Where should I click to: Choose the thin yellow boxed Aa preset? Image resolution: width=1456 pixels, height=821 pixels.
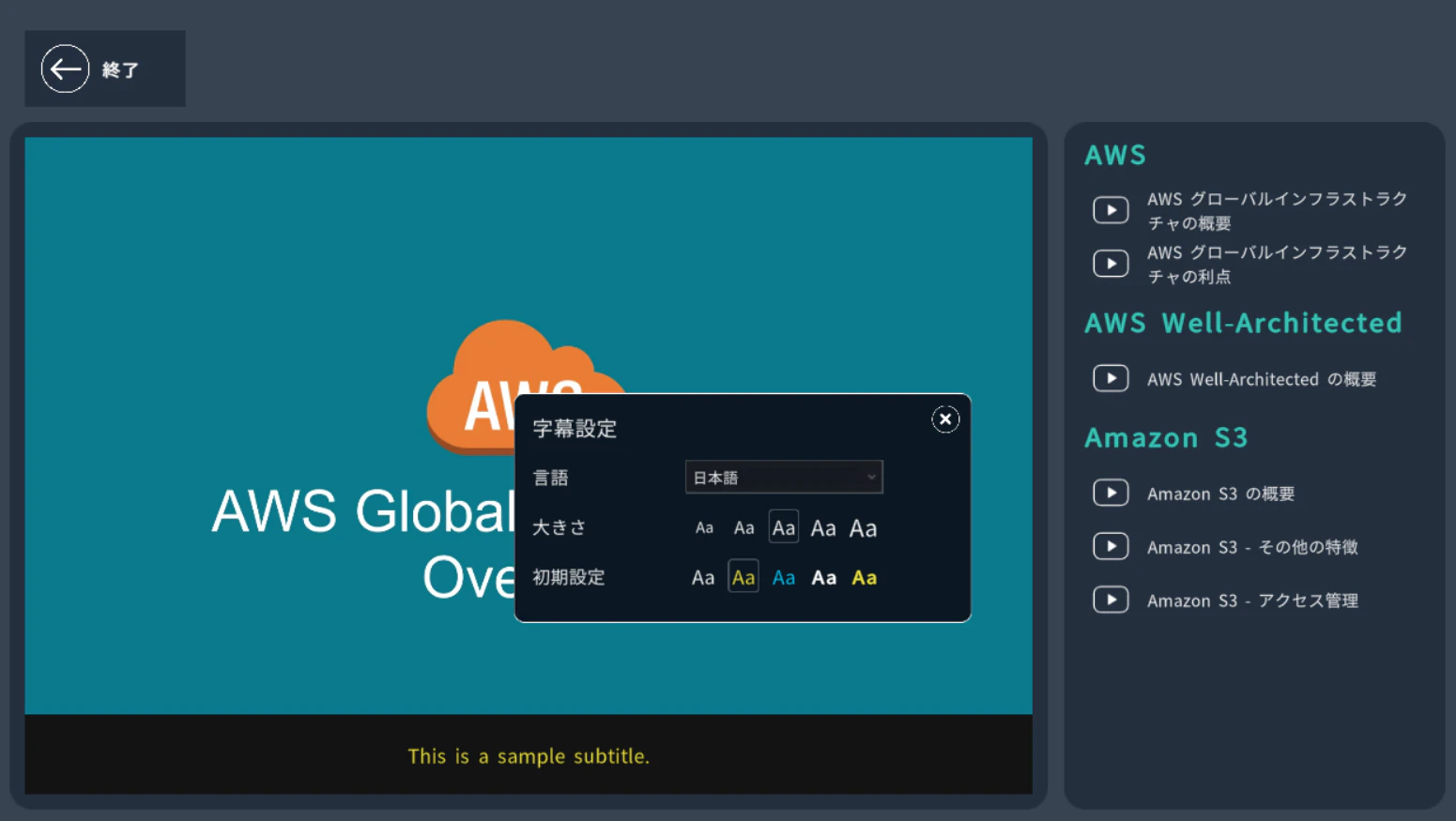[743, 577]
